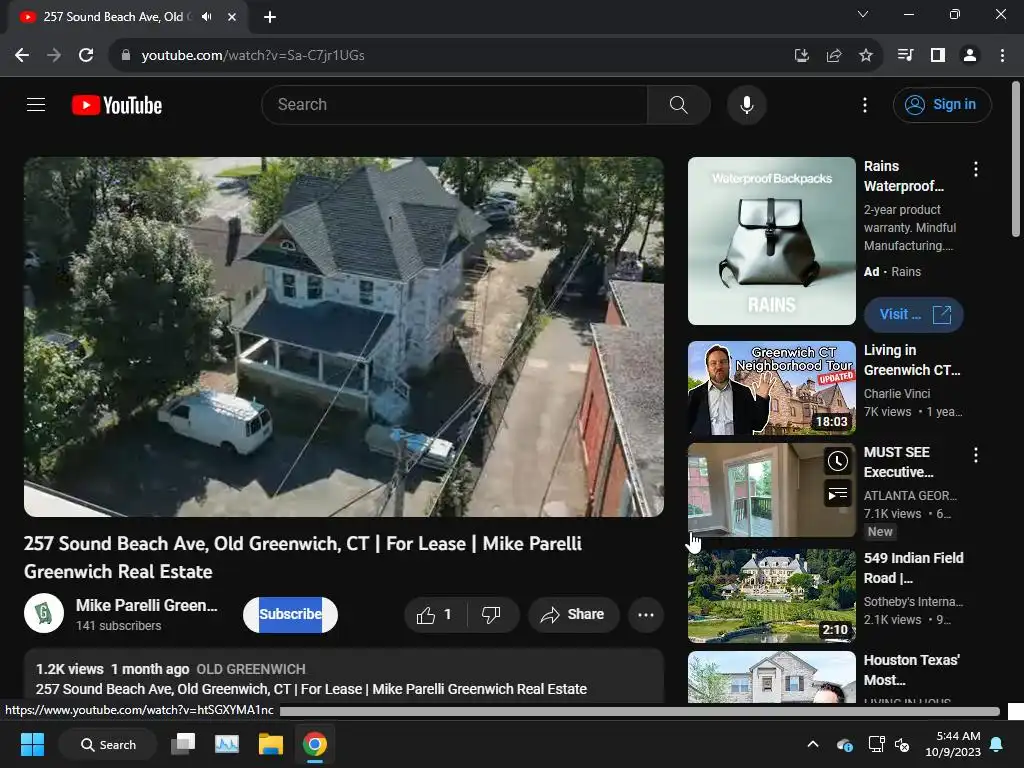Open options for MUST SEE Executive video
Screen dimensions: 1024x768
(976, 455)
